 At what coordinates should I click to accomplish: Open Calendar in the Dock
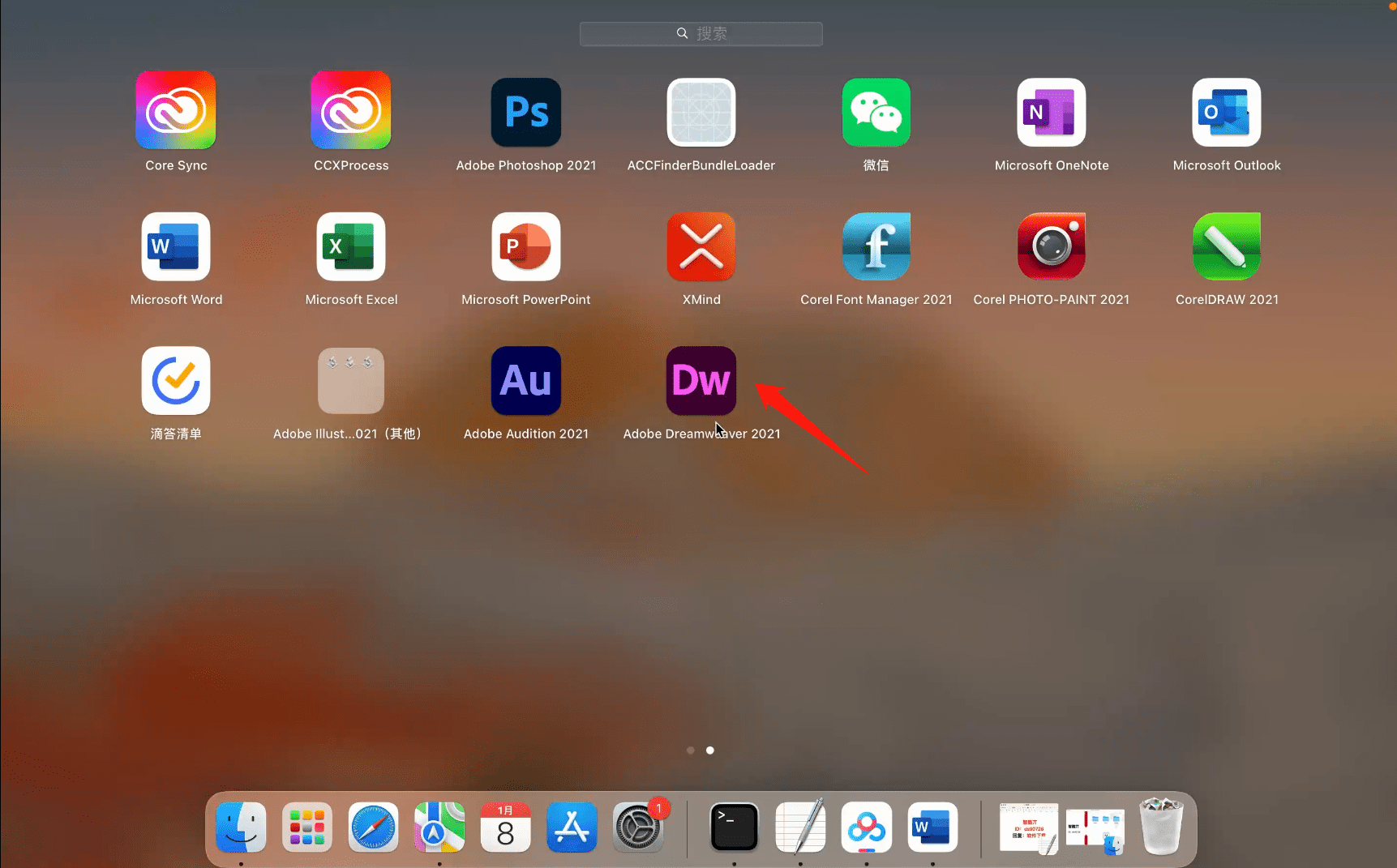point(506,827)
